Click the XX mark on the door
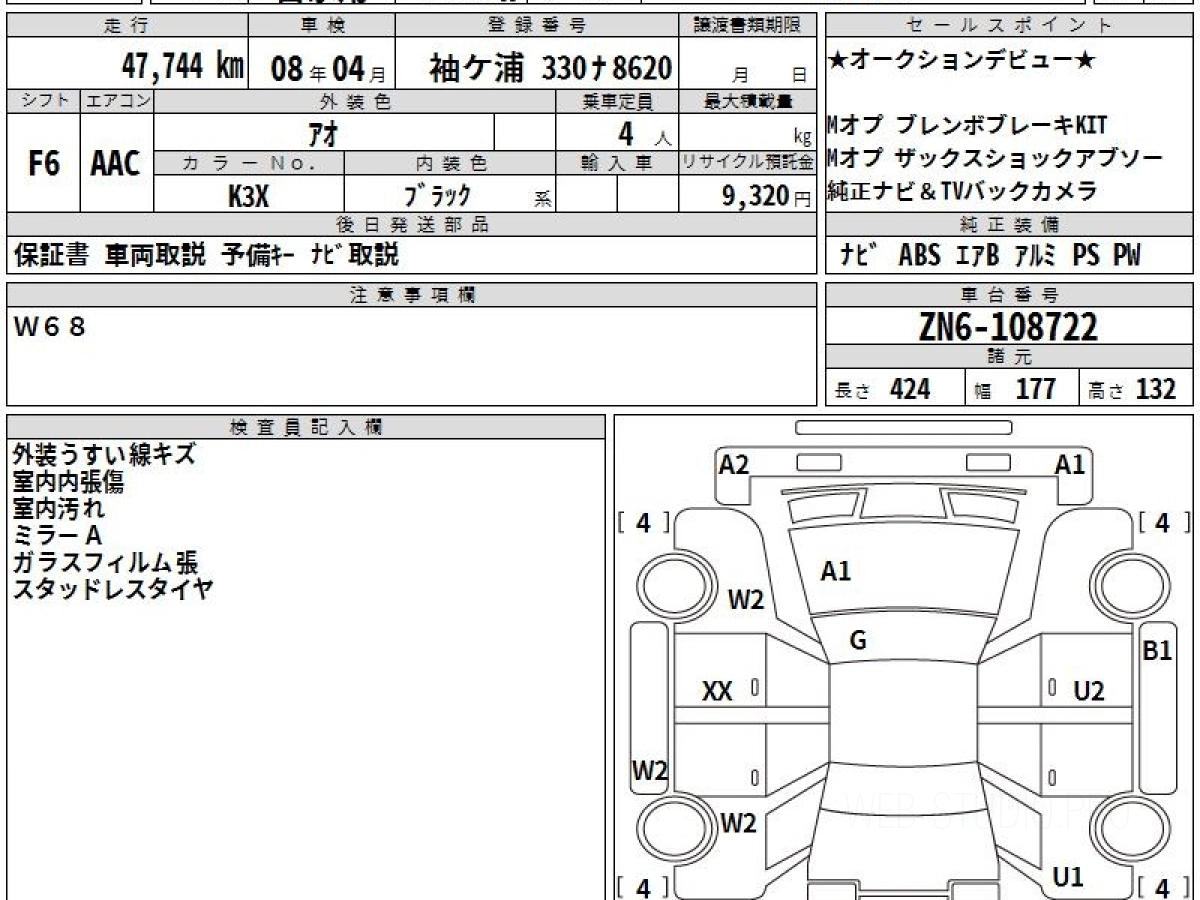Image resolution: width=1200 pixels, height=900 pixels. (x=717, y=690)
